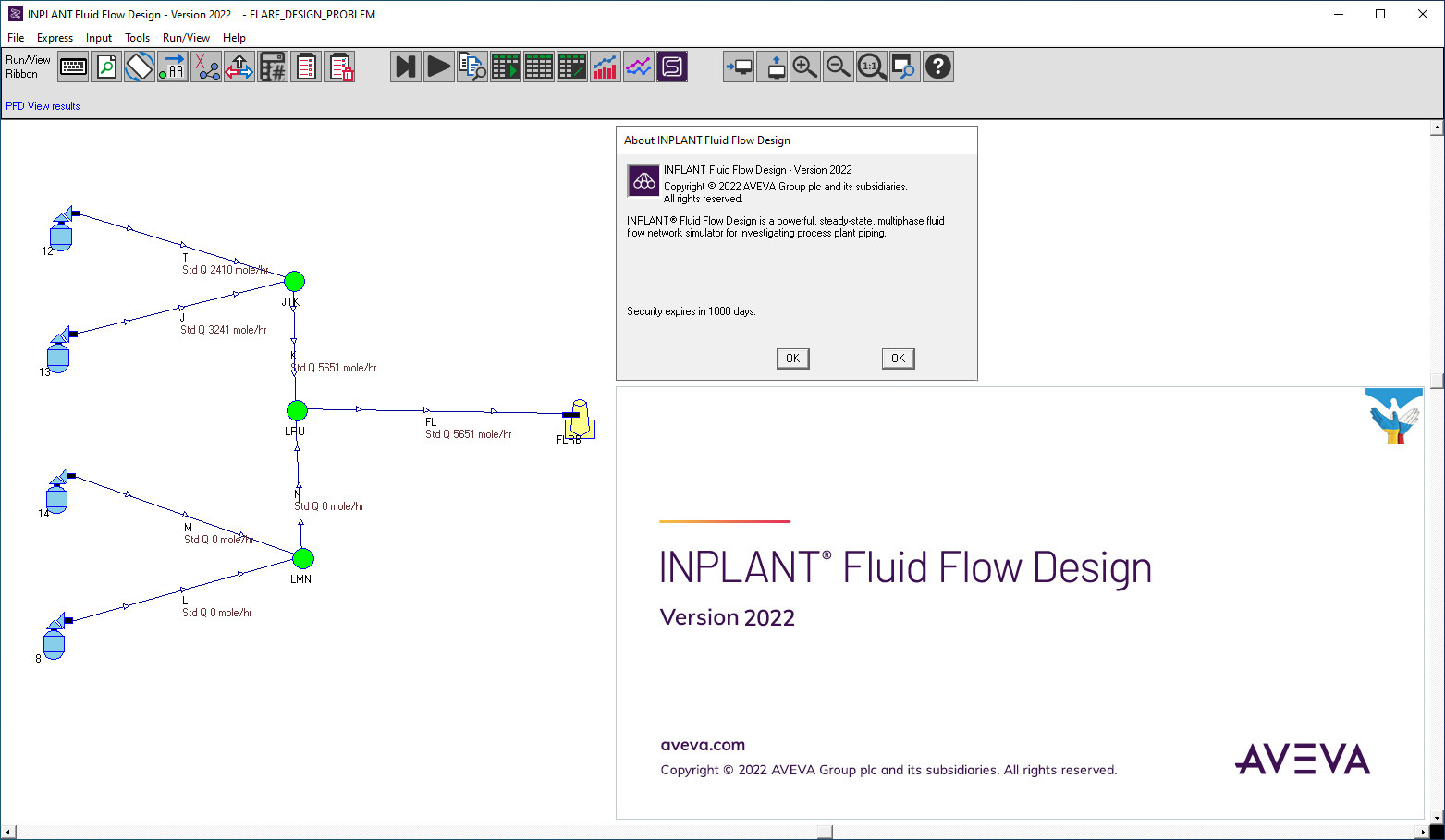Screen dimensions: 1445x840
Task: Click the step-forward run icon
Action: [405, 67]
